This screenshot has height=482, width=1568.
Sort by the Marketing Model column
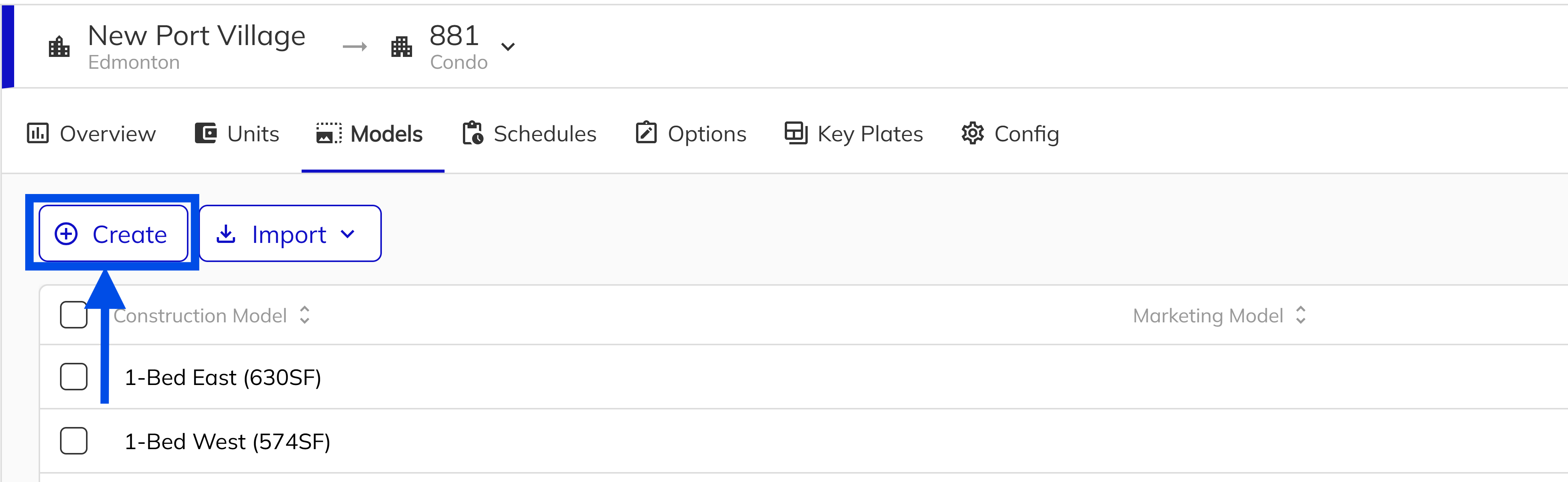tap(1301, 315)
